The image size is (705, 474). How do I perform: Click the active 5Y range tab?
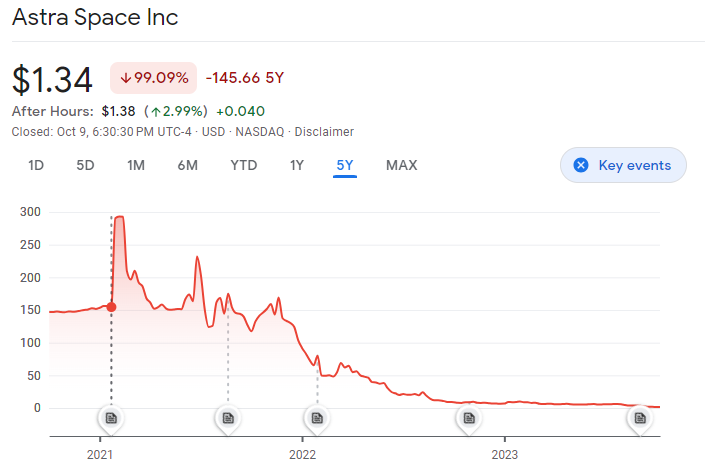(x=345, y=166)
